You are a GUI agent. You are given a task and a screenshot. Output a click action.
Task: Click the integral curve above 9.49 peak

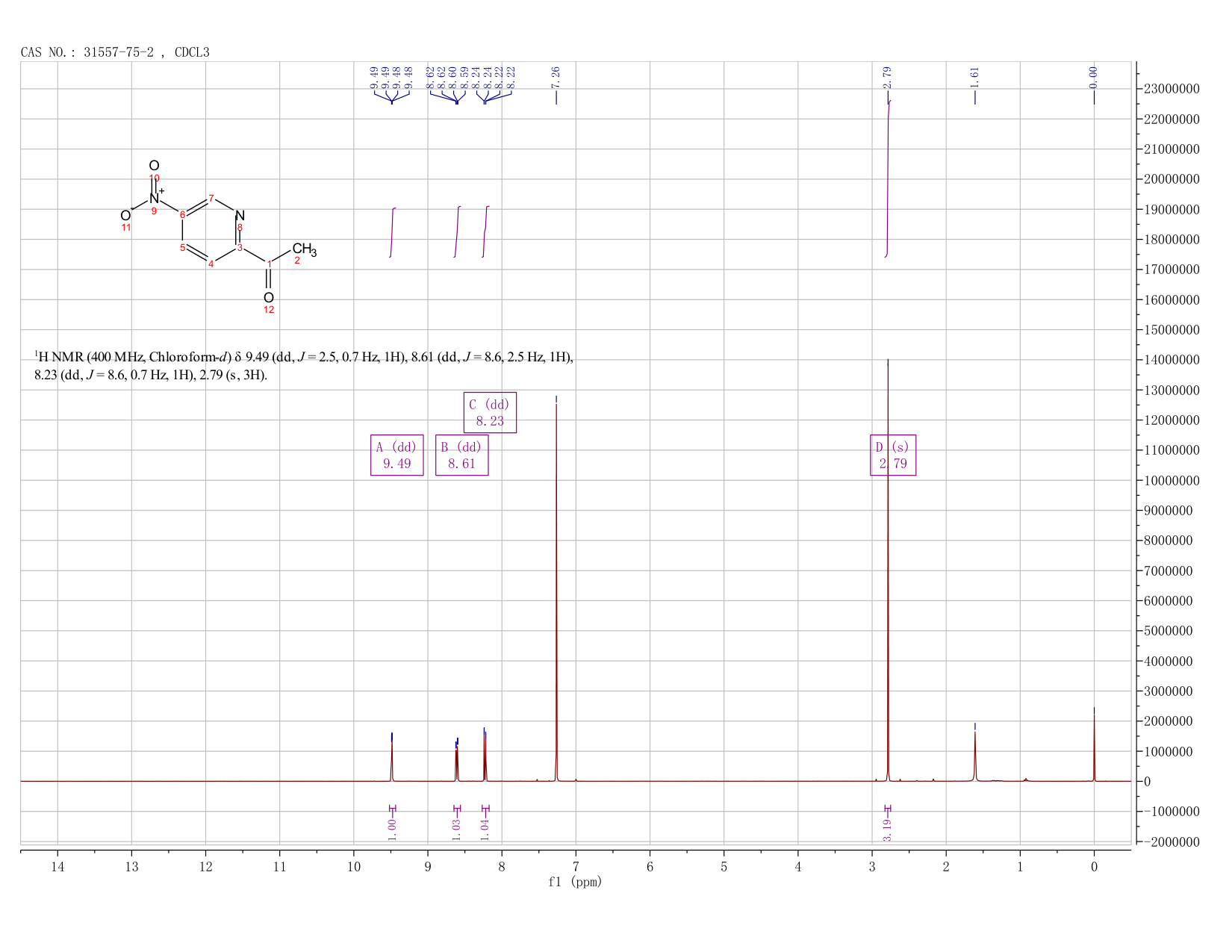click(393, 232)
